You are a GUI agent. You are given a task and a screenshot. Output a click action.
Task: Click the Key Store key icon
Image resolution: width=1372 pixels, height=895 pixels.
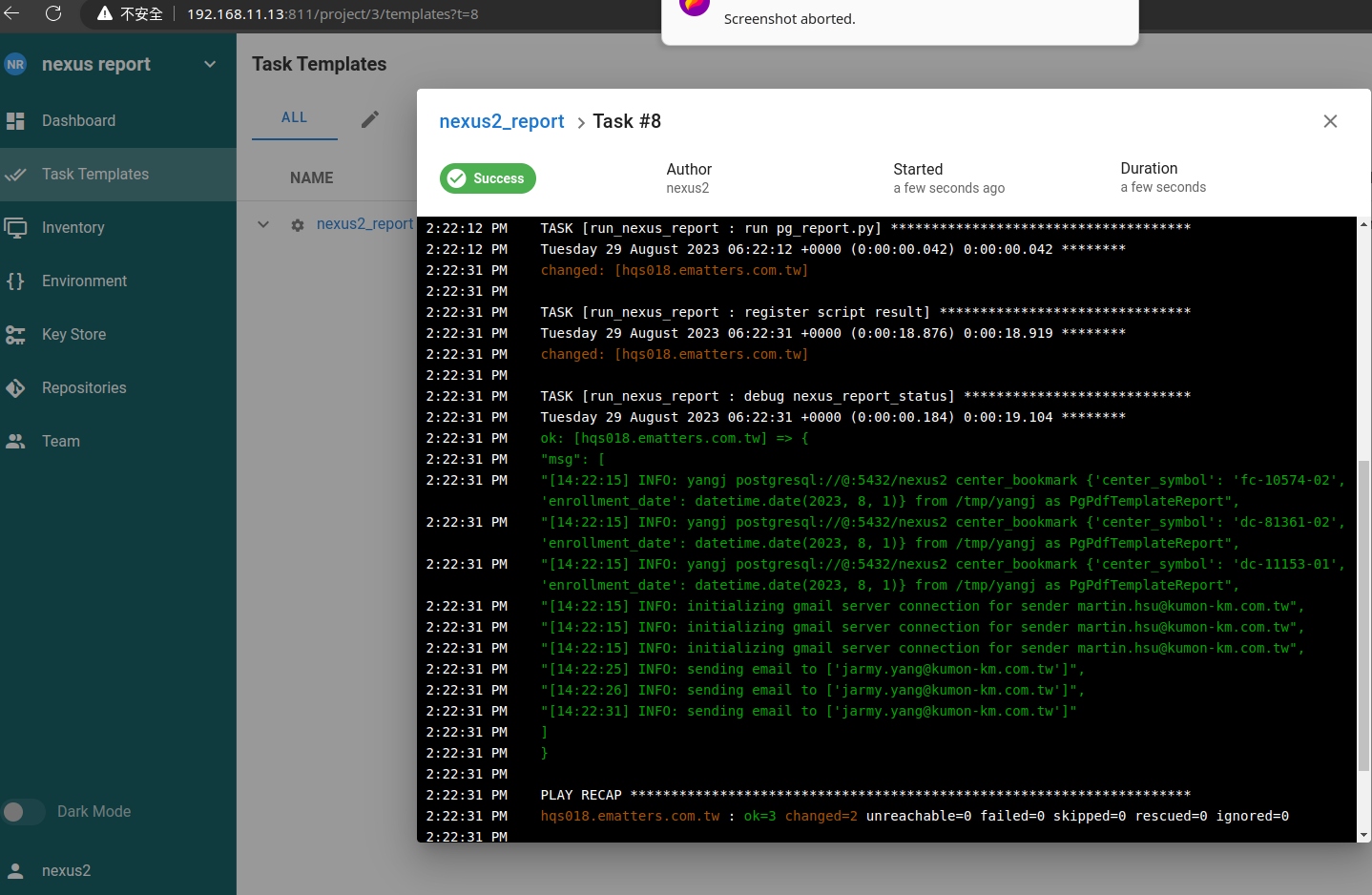[15, 335]
